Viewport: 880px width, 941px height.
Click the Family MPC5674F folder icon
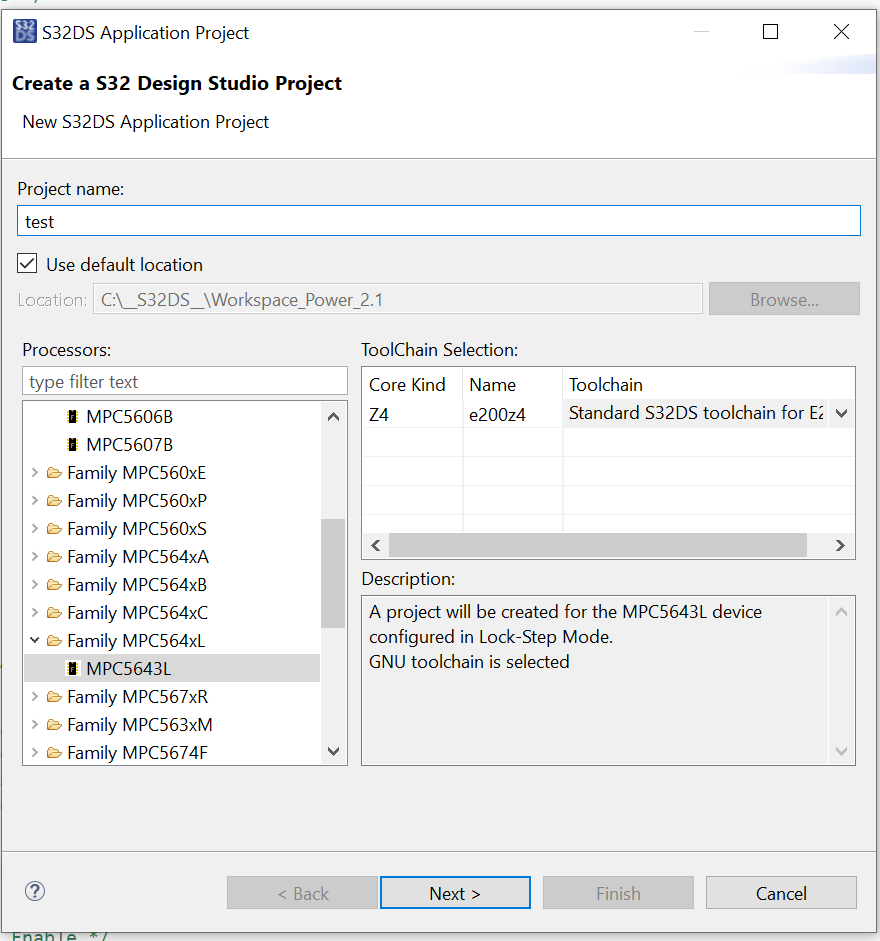tap(54, 752)
